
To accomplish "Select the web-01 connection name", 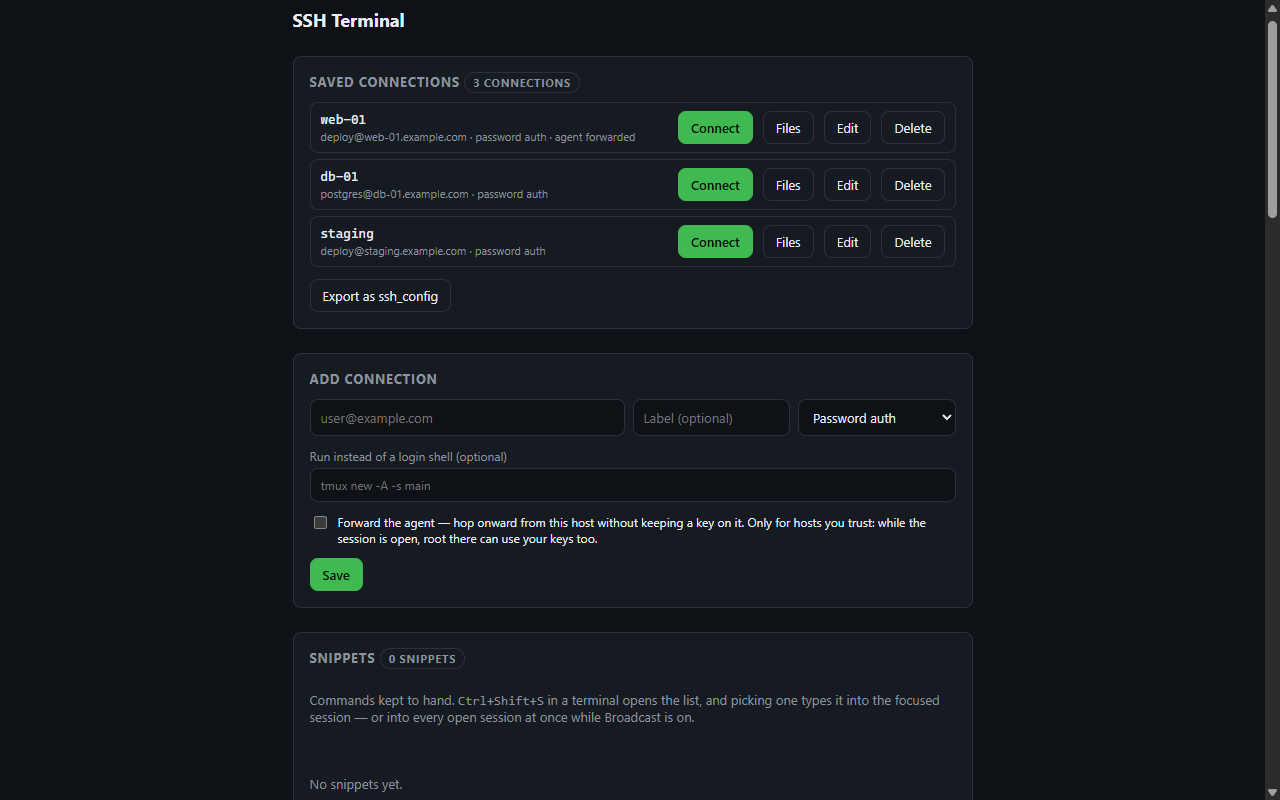I will [x=343, y=120].
